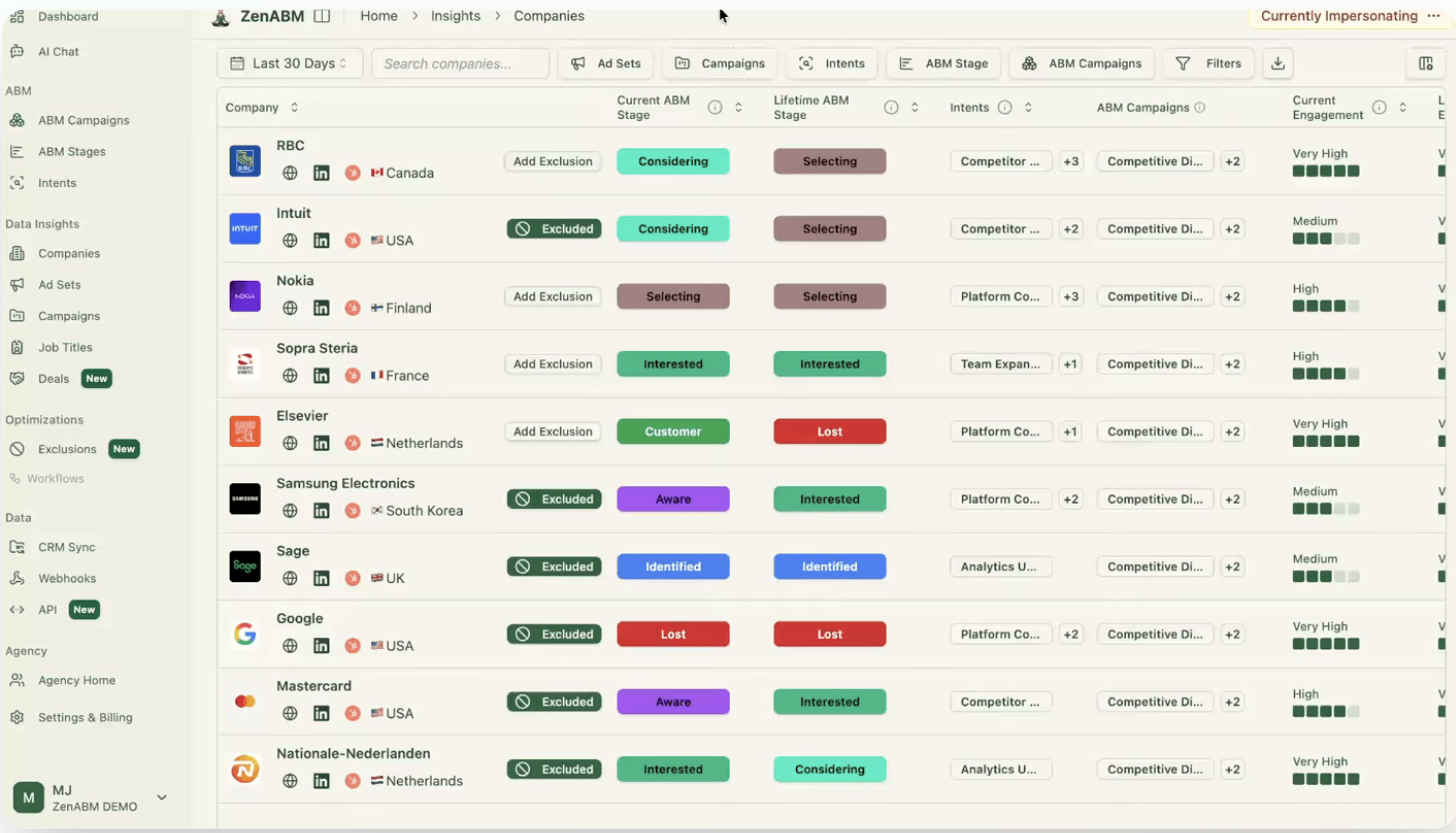Toggle sidebar panel icon beside ZenABM
1456x833 pixels.
321,16
